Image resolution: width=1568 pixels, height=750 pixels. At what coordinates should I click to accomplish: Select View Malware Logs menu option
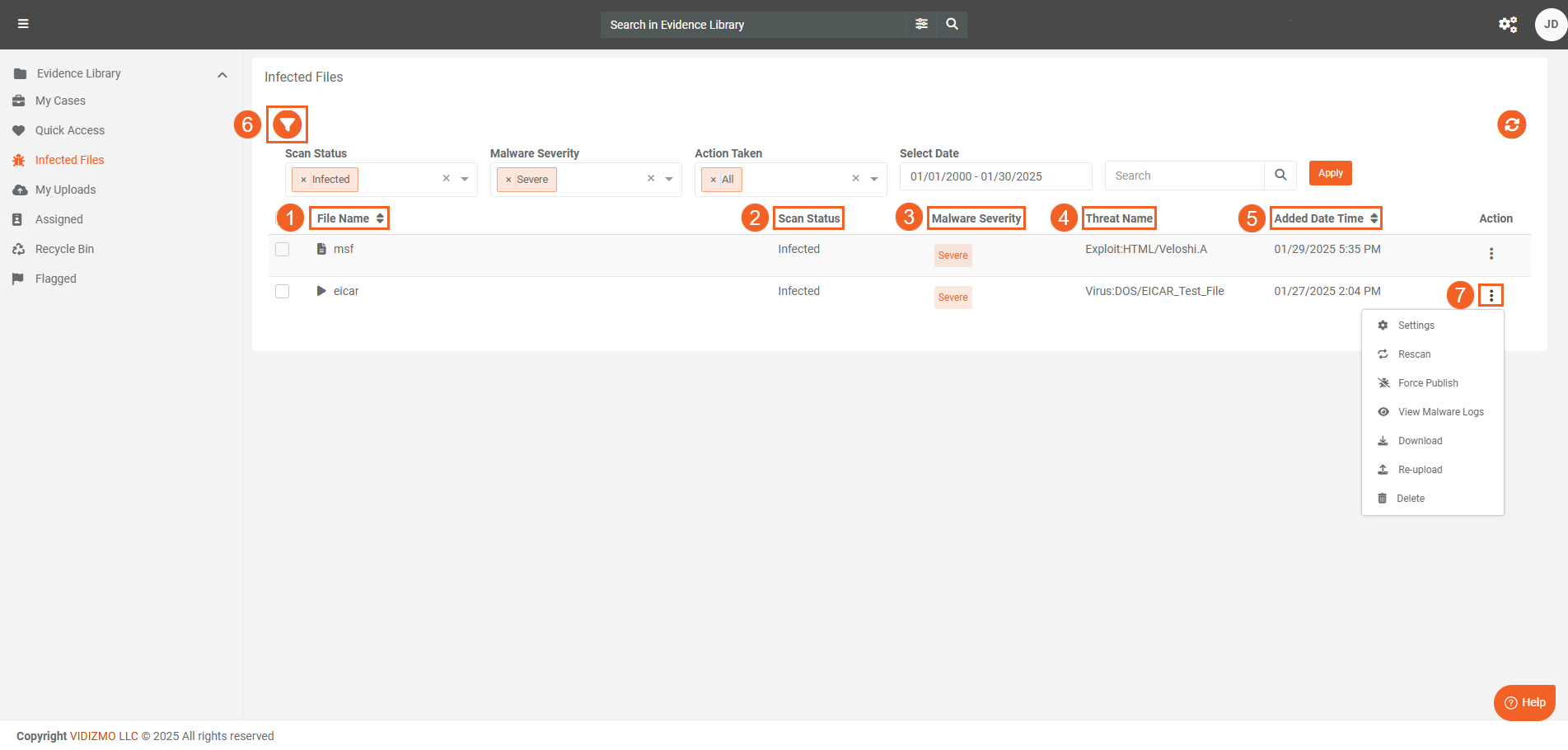tap(1440, 412)
